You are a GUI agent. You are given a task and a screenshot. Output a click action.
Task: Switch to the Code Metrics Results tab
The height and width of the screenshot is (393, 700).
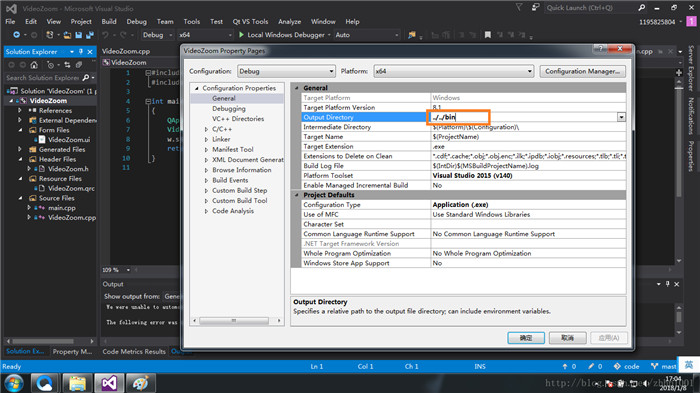(x=134, y=351)
